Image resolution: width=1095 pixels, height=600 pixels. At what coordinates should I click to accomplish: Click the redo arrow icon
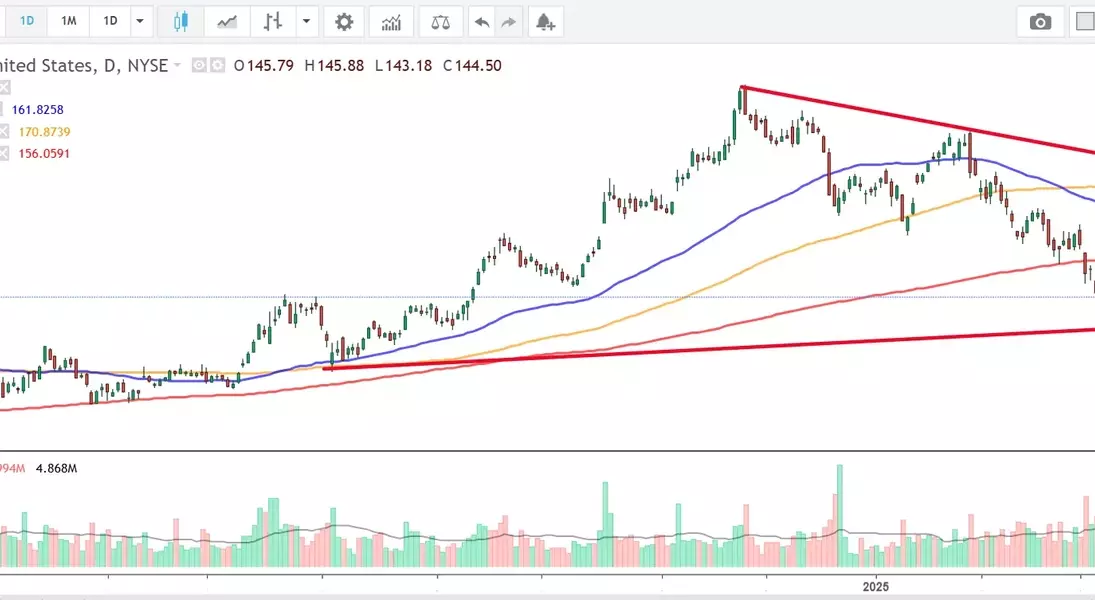[x=509, y=21]
